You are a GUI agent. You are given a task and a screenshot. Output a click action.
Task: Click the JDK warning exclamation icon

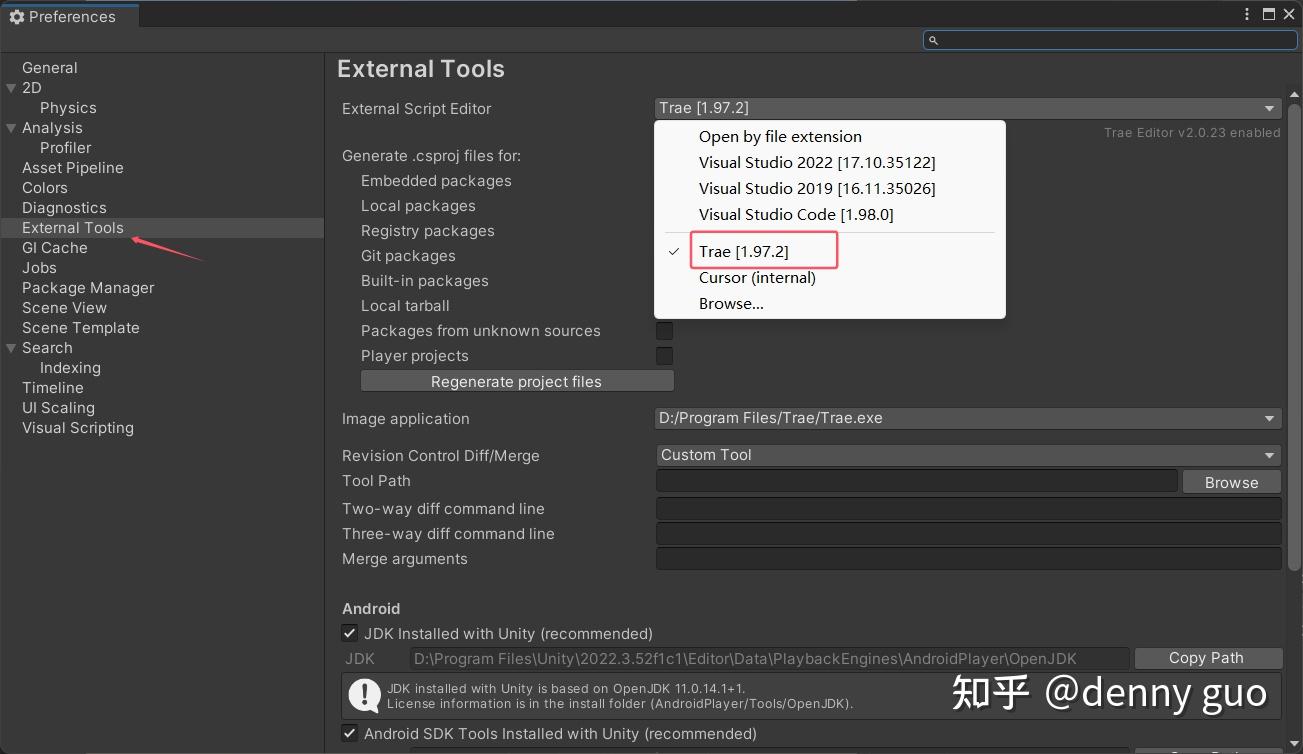(365, 695)
